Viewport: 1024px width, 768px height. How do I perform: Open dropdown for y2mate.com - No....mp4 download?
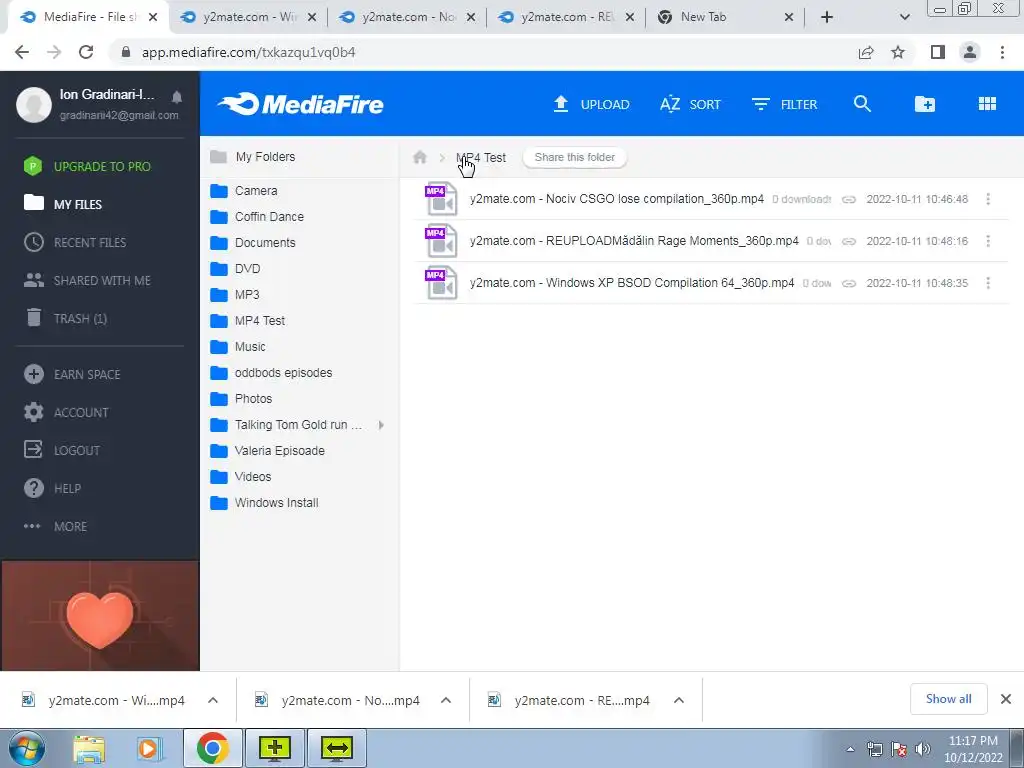pyautogui.click(x=446, y=700)
